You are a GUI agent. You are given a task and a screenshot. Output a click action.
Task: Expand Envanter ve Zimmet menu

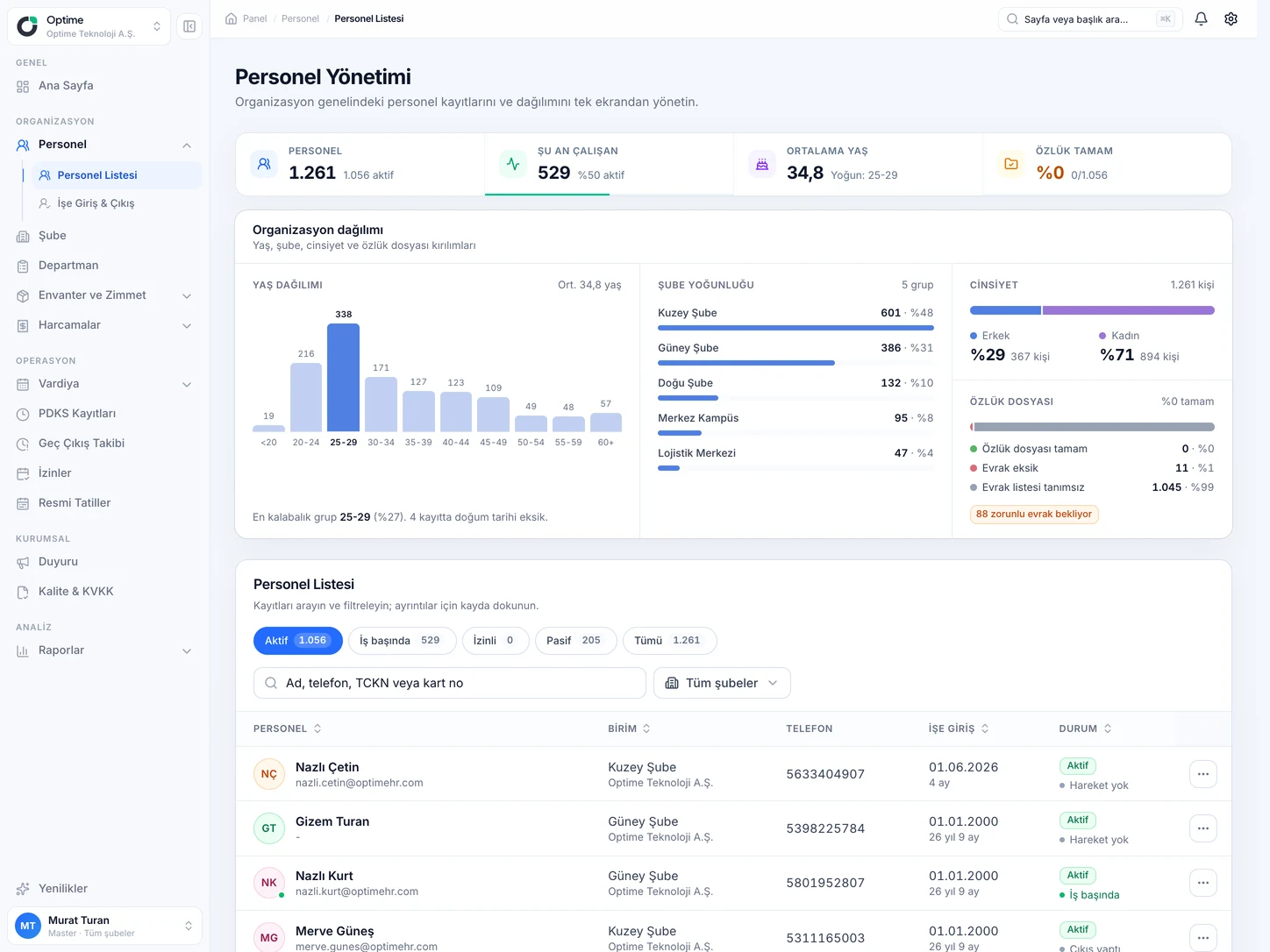coord(187,295)
